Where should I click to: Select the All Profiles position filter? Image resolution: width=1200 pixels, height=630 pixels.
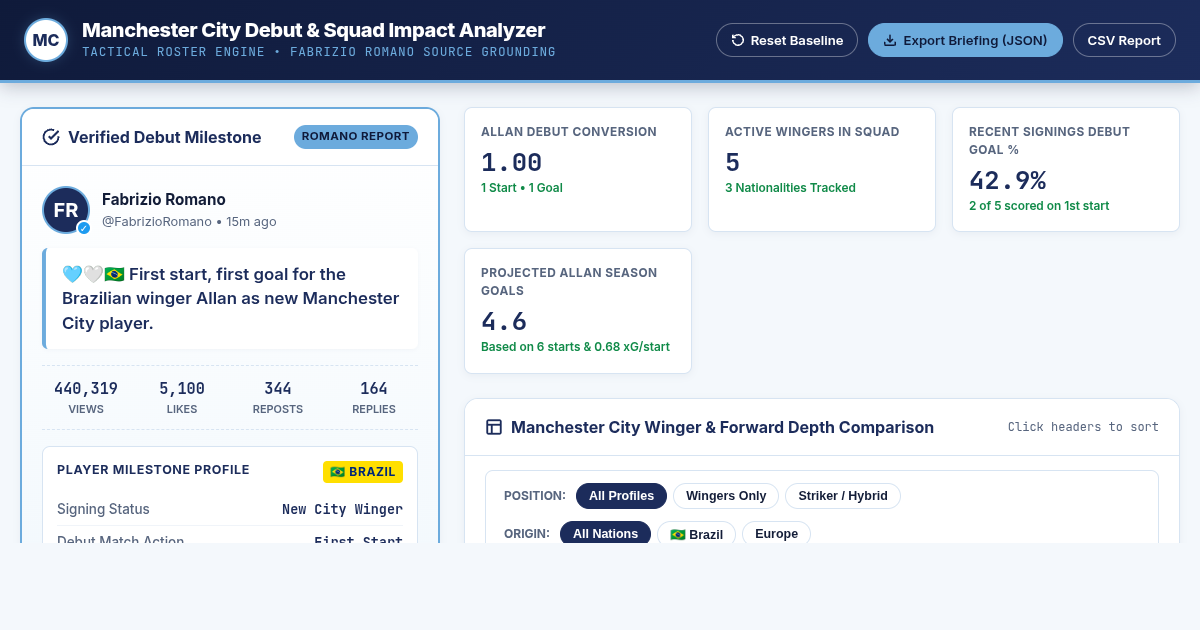pos(621,495)
